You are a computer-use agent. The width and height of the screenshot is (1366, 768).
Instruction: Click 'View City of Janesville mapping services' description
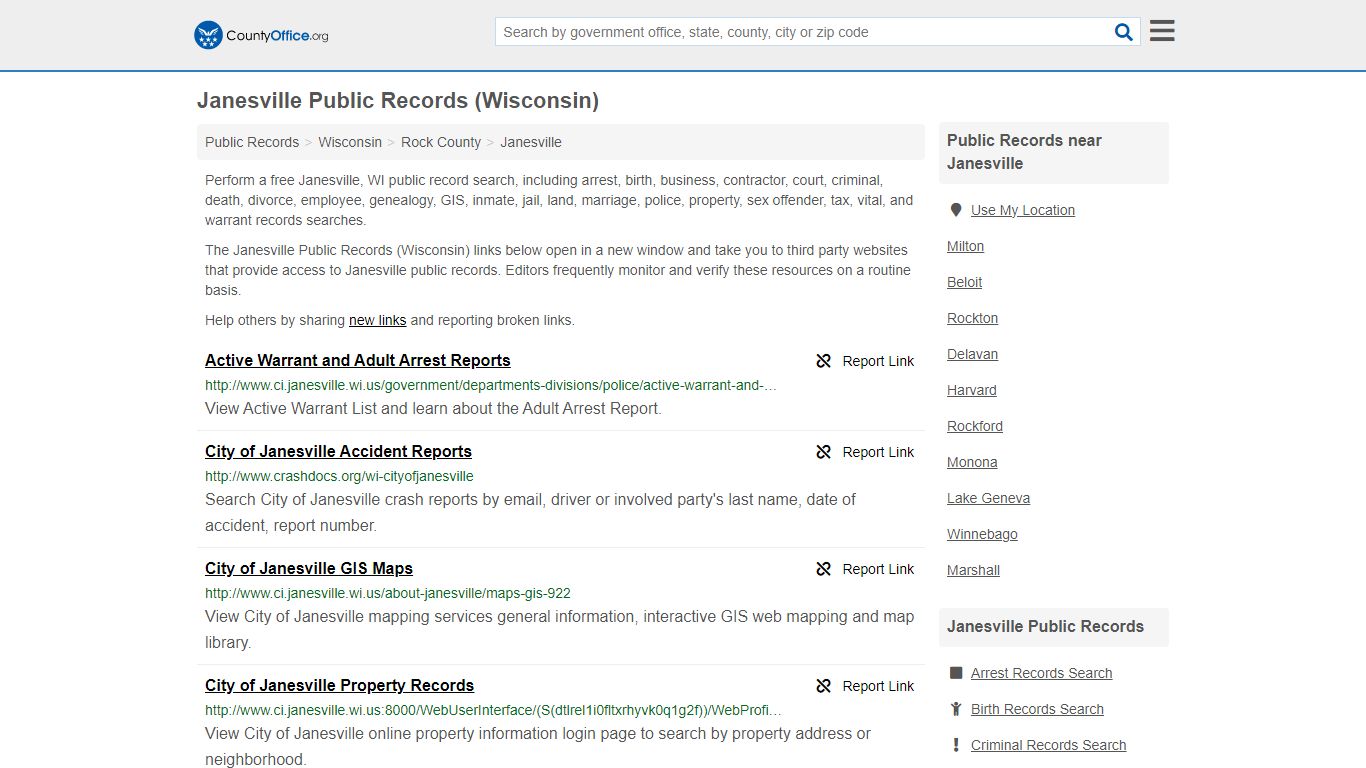tap(559, 629)
